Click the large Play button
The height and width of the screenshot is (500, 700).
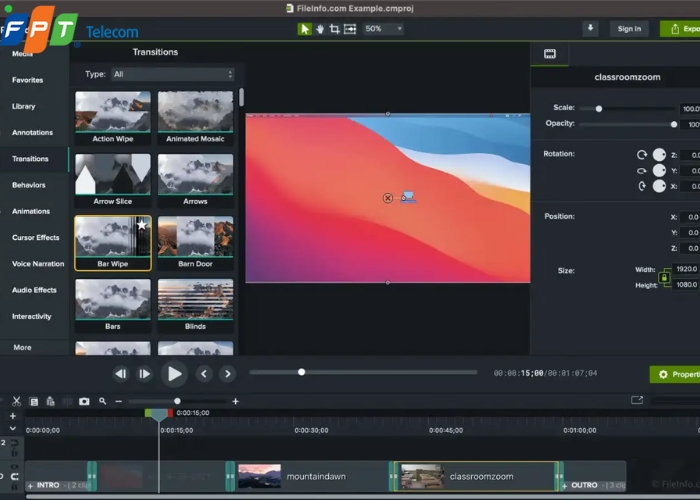click(174, 374)
